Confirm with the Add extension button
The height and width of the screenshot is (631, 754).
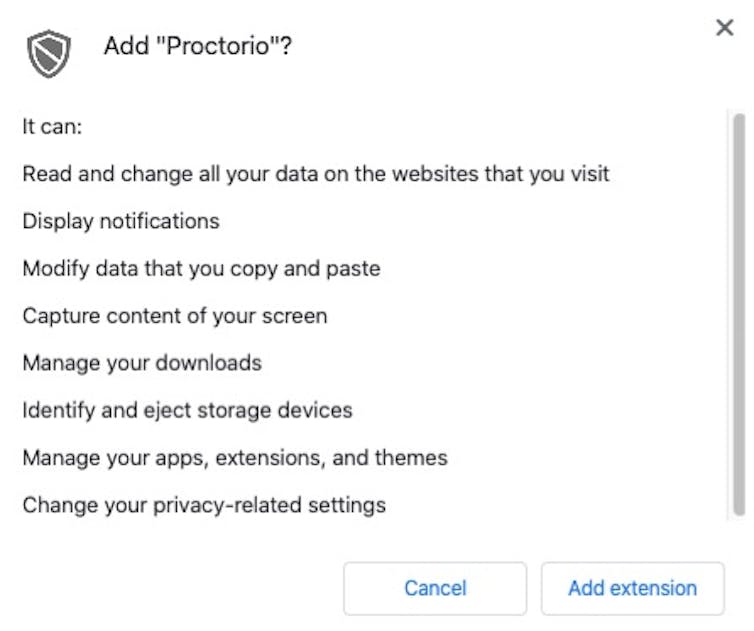click(x=632, y=588)
